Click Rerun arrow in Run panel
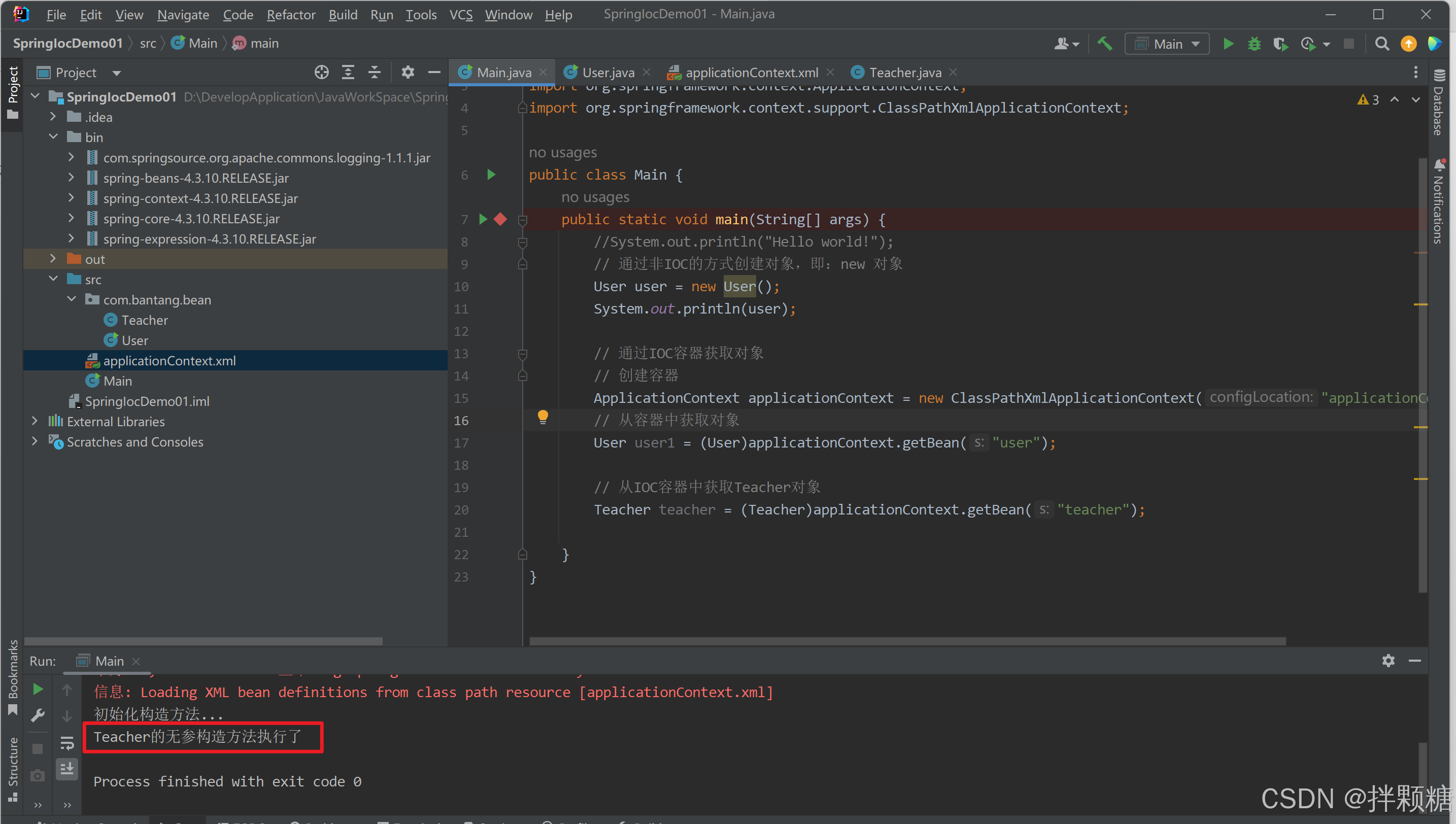The image size is (1456, 824). click(x=38, y=690)
